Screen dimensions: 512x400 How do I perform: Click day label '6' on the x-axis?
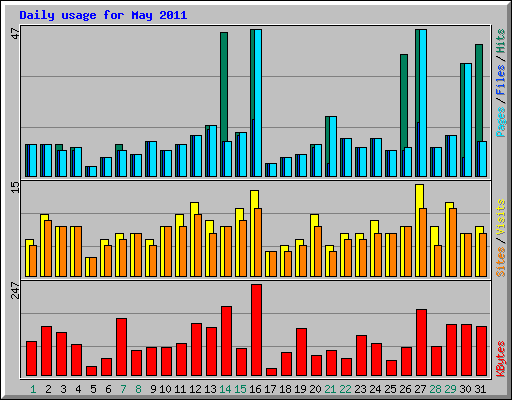coord(108,389)
